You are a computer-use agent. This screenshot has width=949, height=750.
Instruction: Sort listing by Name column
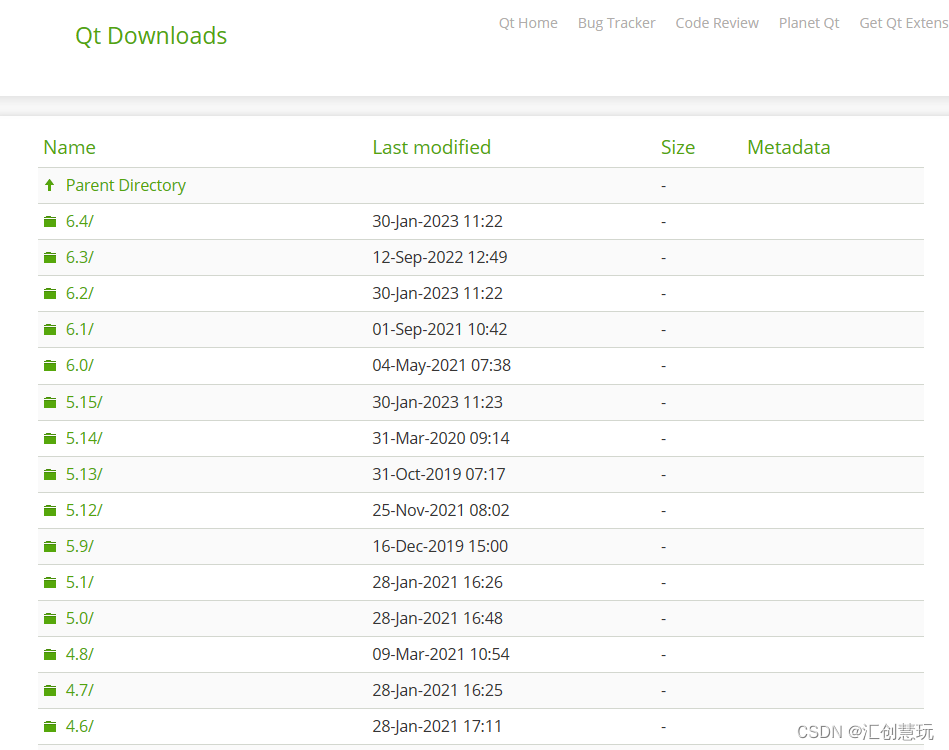[x=70, y=147]
